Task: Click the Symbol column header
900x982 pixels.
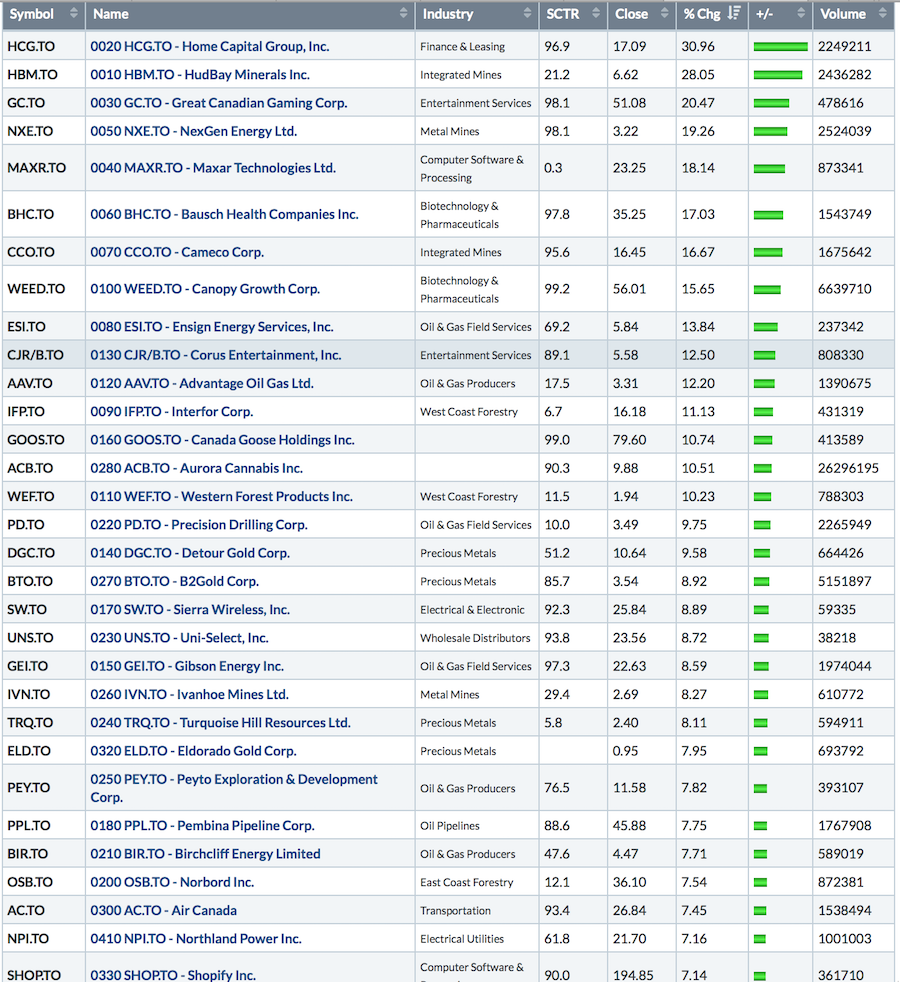Action: [43, 16]
